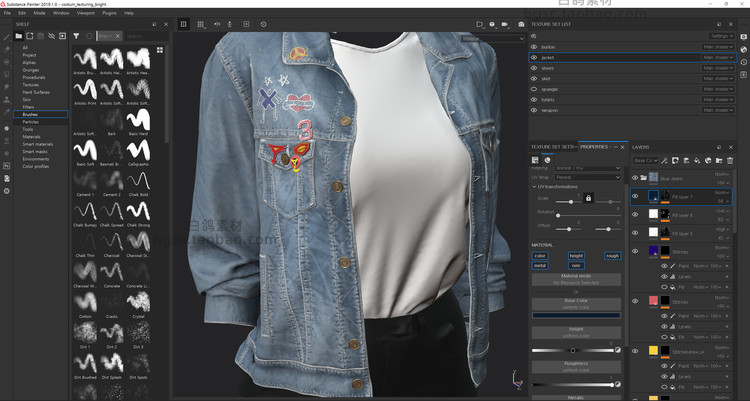750x401 pixels.
Task: Click Roughness uniform color button
Action: [576, 367]
